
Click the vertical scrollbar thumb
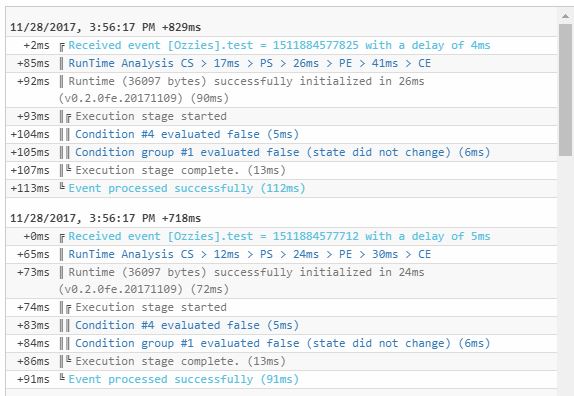click(566, 90)
